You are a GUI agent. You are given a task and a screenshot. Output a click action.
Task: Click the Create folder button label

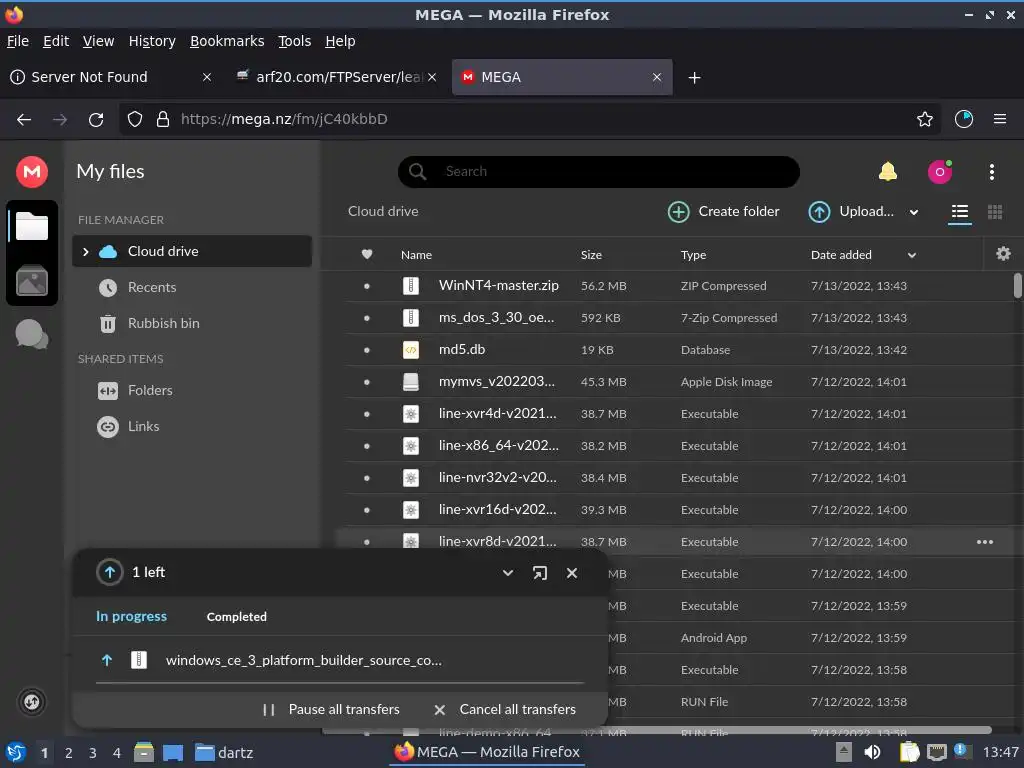(739, 212)
